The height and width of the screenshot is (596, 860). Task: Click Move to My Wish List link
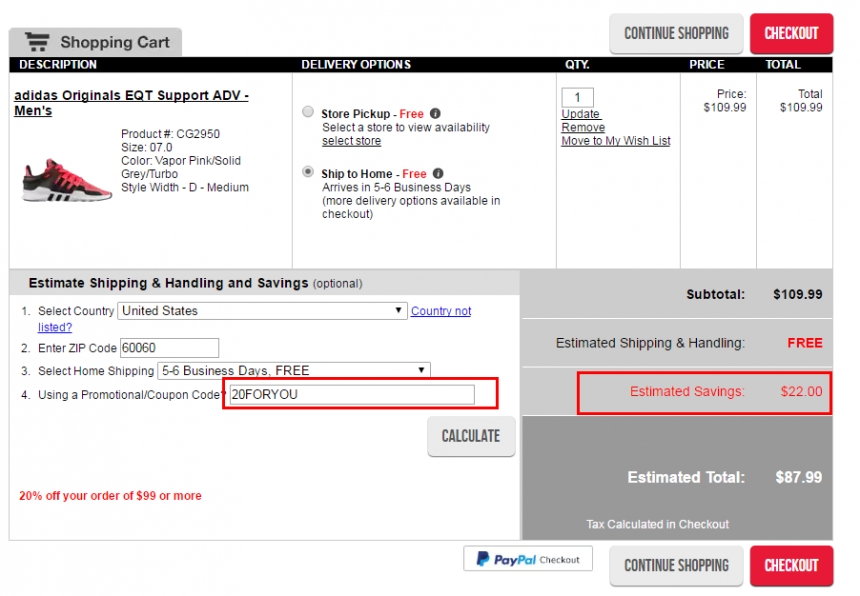615,141
